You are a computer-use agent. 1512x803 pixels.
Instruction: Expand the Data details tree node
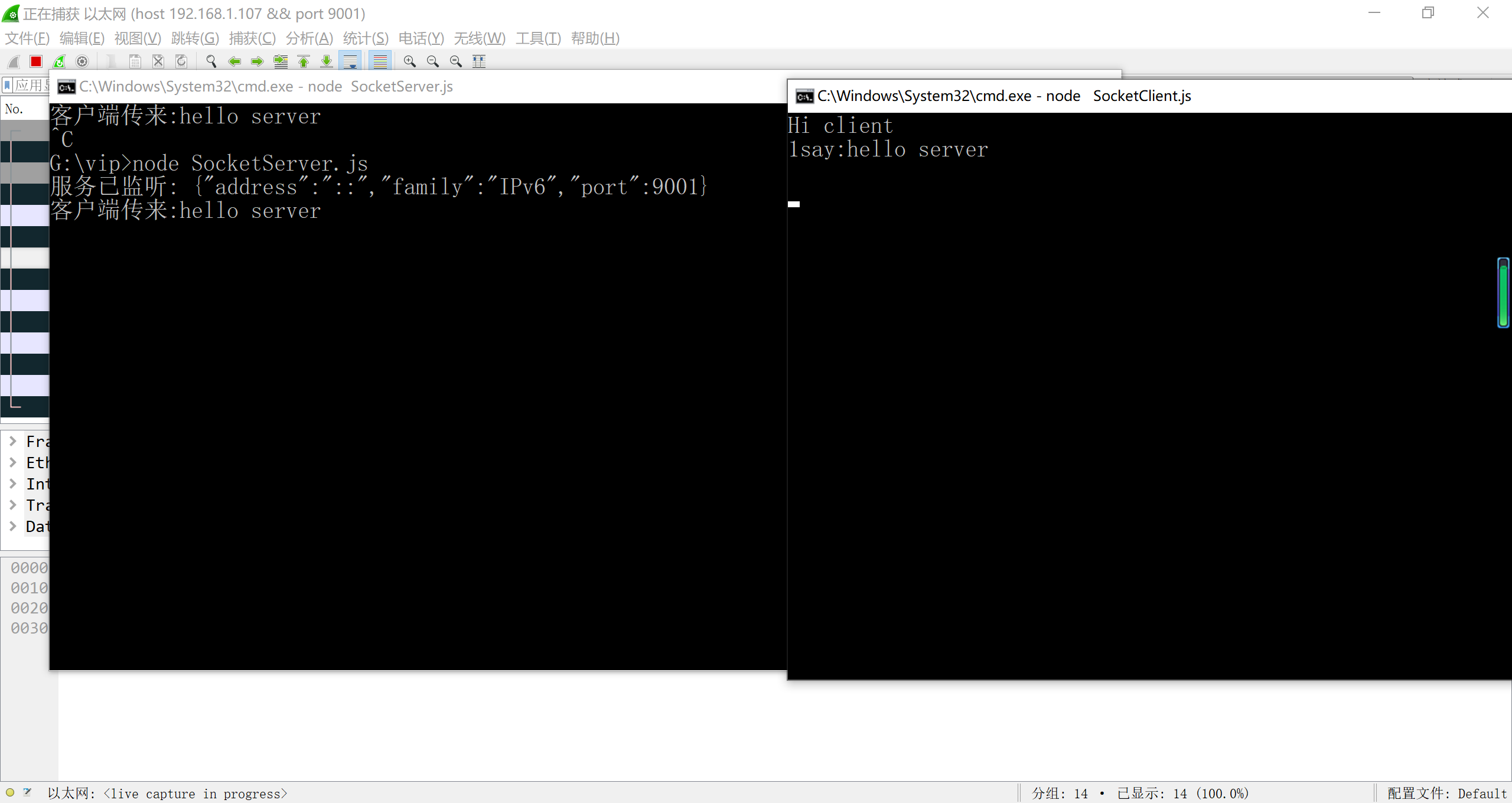12,526
